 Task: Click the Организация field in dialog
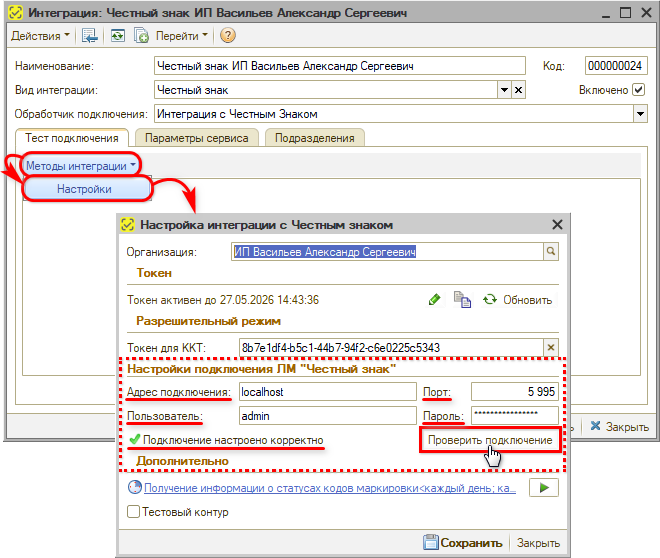point(387,252)
